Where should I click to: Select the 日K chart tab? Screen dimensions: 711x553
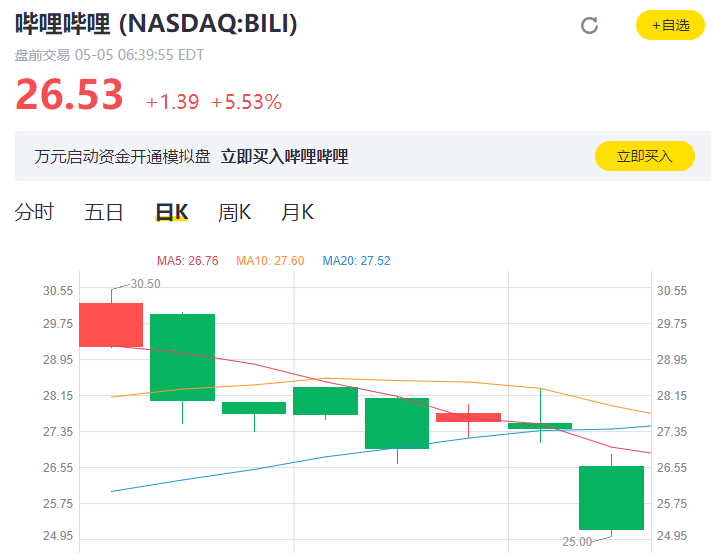click(172, 212)
